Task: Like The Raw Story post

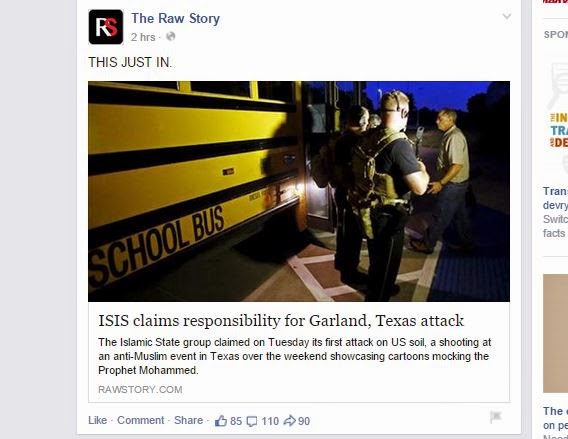Action: pos(97,420)
